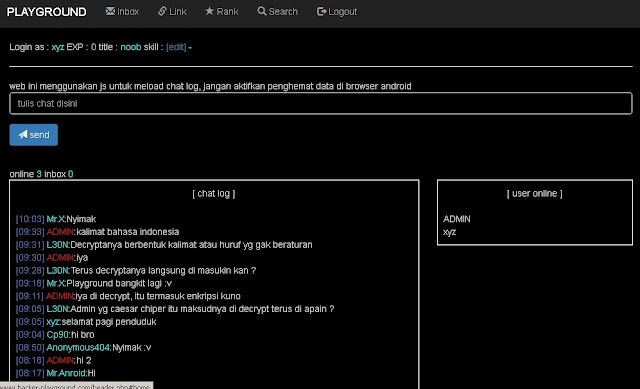Click the [ user online ] heading

(x=535, y=193)
